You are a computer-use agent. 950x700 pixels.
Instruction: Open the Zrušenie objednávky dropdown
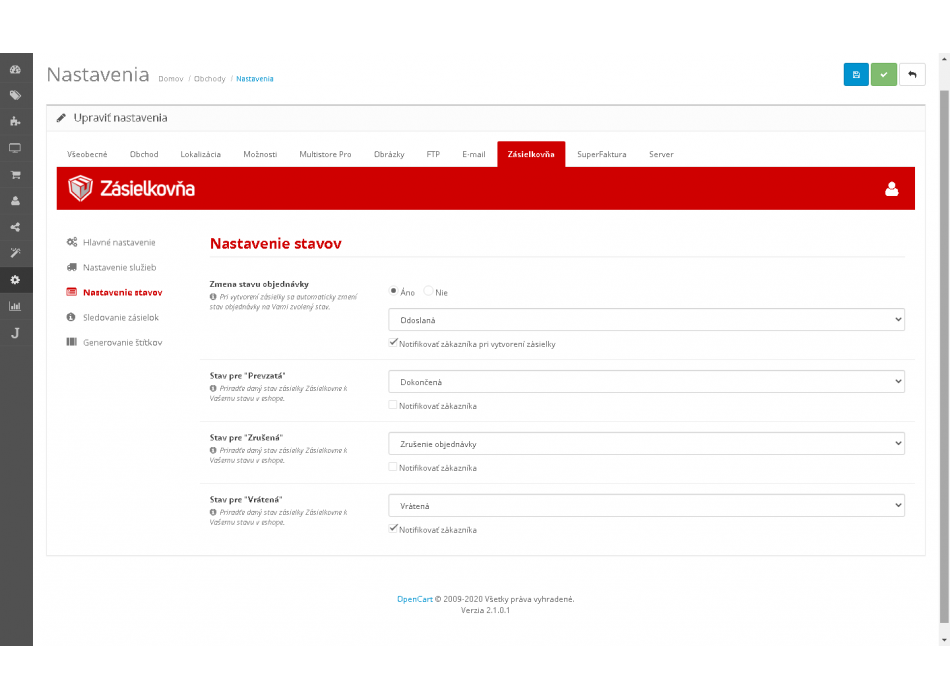(x=646, y=444)
